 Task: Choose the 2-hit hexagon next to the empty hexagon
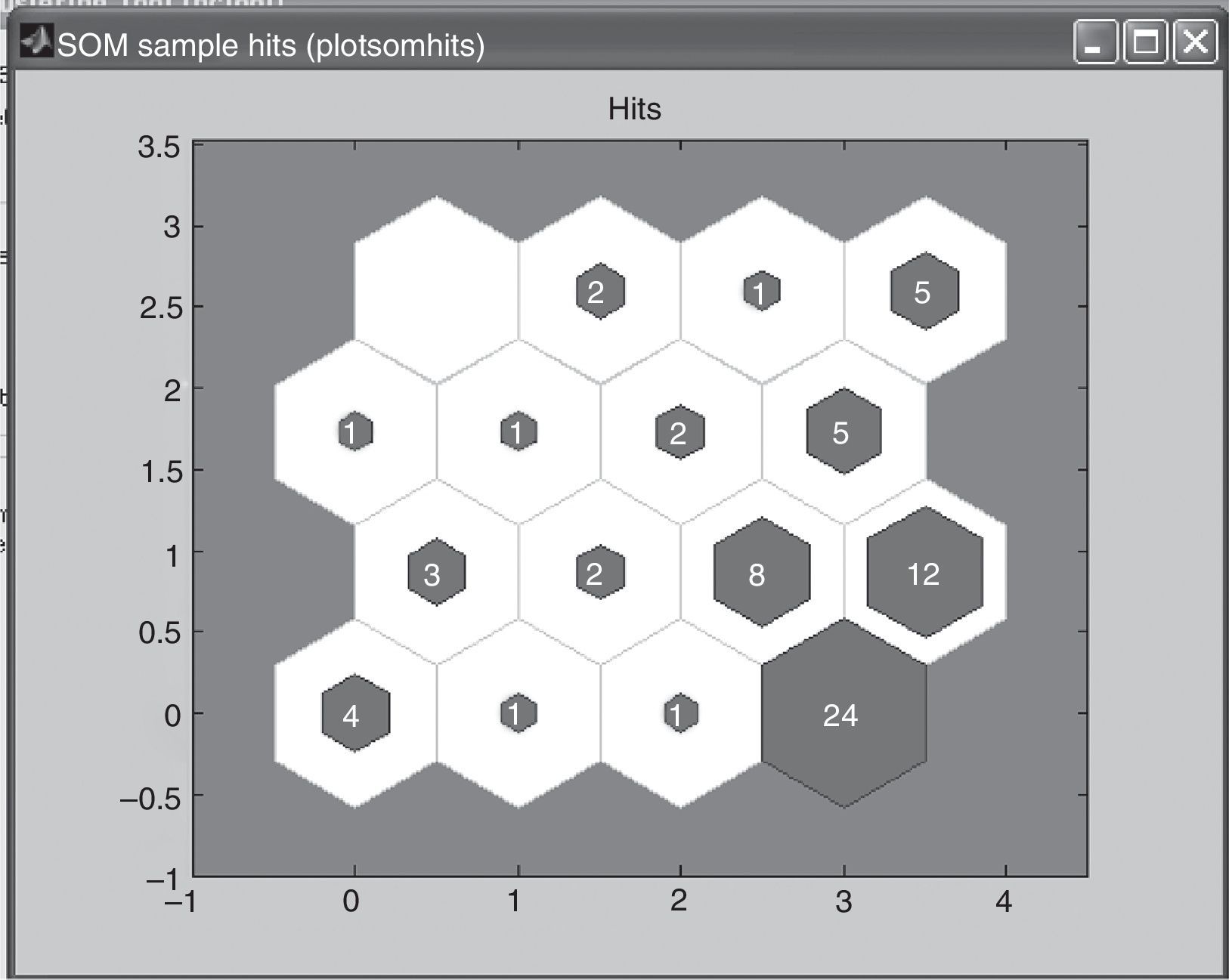click(600, 292)
